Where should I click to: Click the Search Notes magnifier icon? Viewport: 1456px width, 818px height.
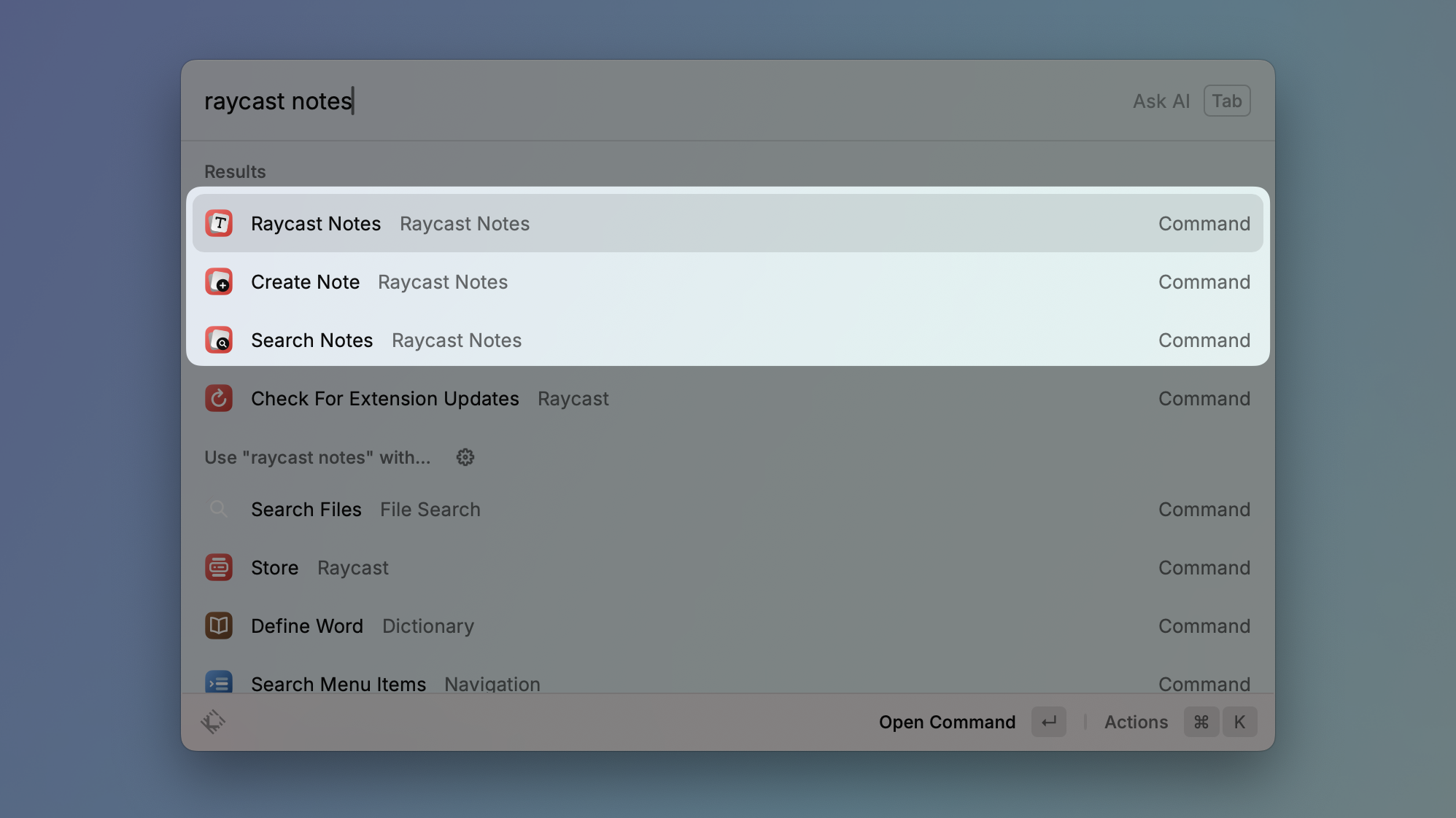(219, 340)
